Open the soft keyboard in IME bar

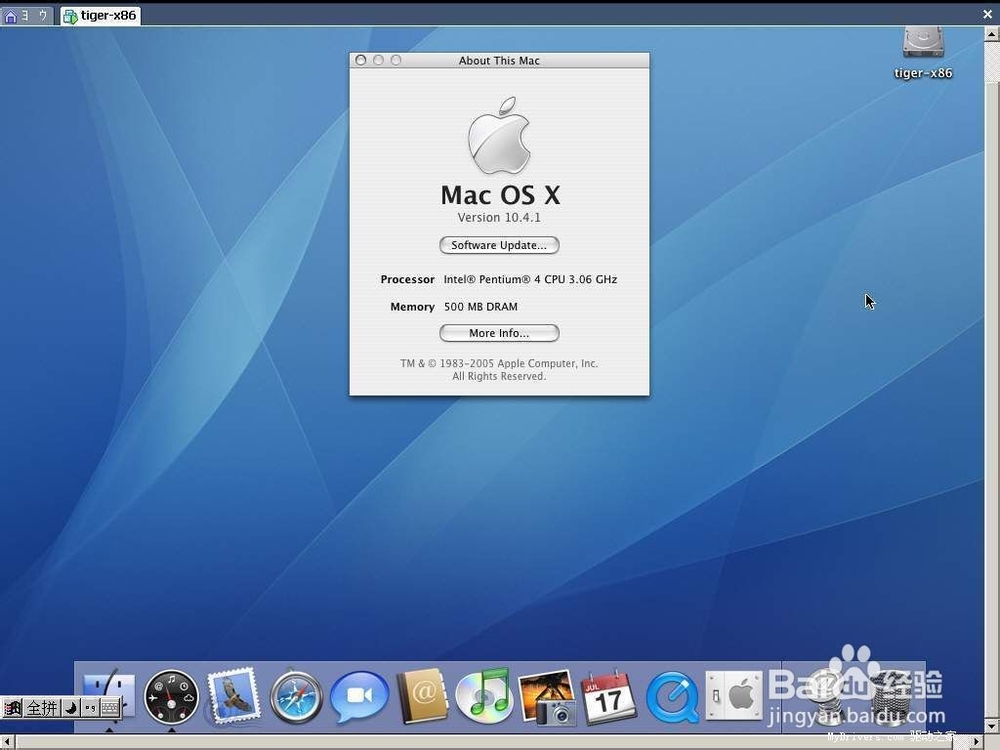pos(110,708)
